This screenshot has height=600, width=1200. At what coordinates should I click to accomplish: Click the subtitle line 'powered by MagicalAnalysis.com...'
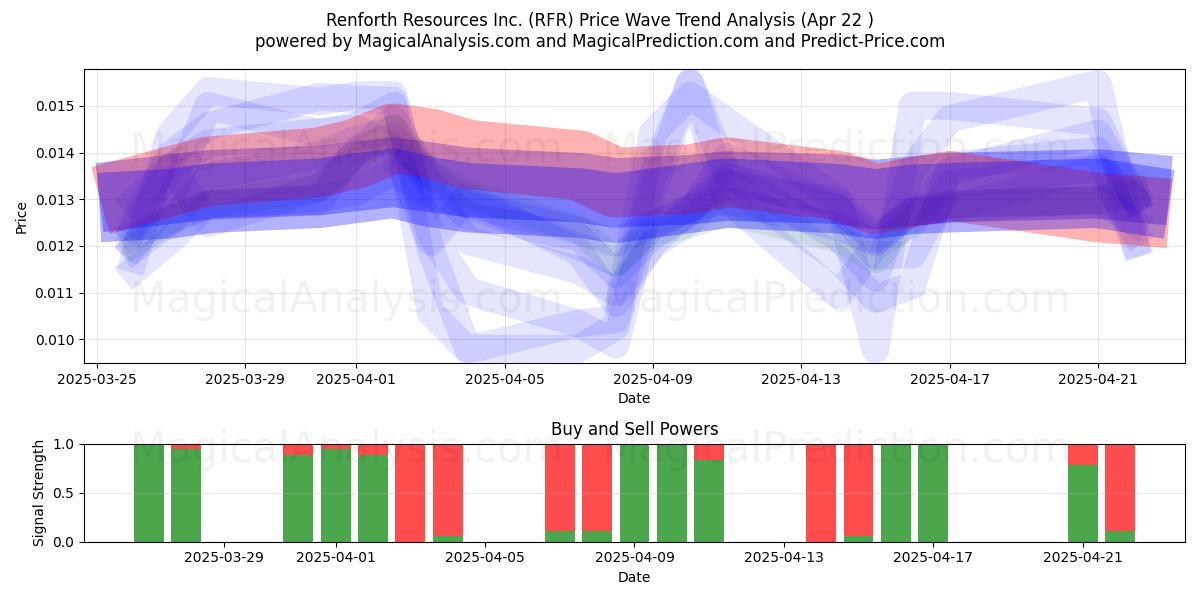point(600,41)
